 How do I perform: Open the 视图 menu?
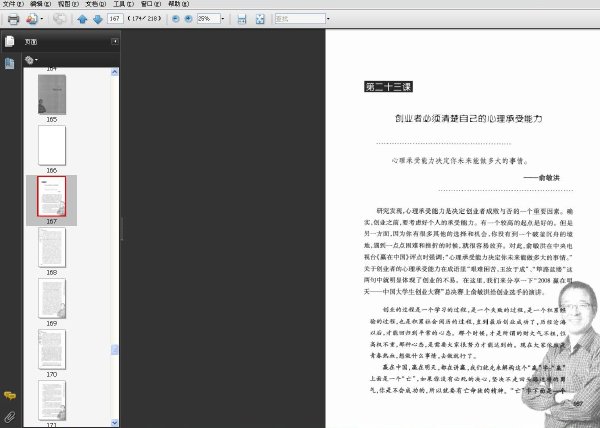pyautogui.click(x=68, y=4)
